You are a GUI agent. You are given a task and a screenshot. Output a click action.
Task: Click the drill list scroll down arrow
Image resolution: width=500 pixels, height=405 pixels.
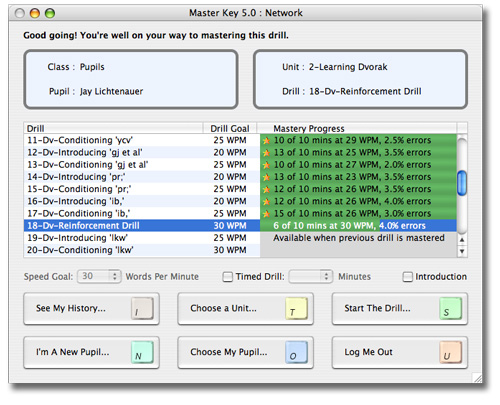click(462, 251)
